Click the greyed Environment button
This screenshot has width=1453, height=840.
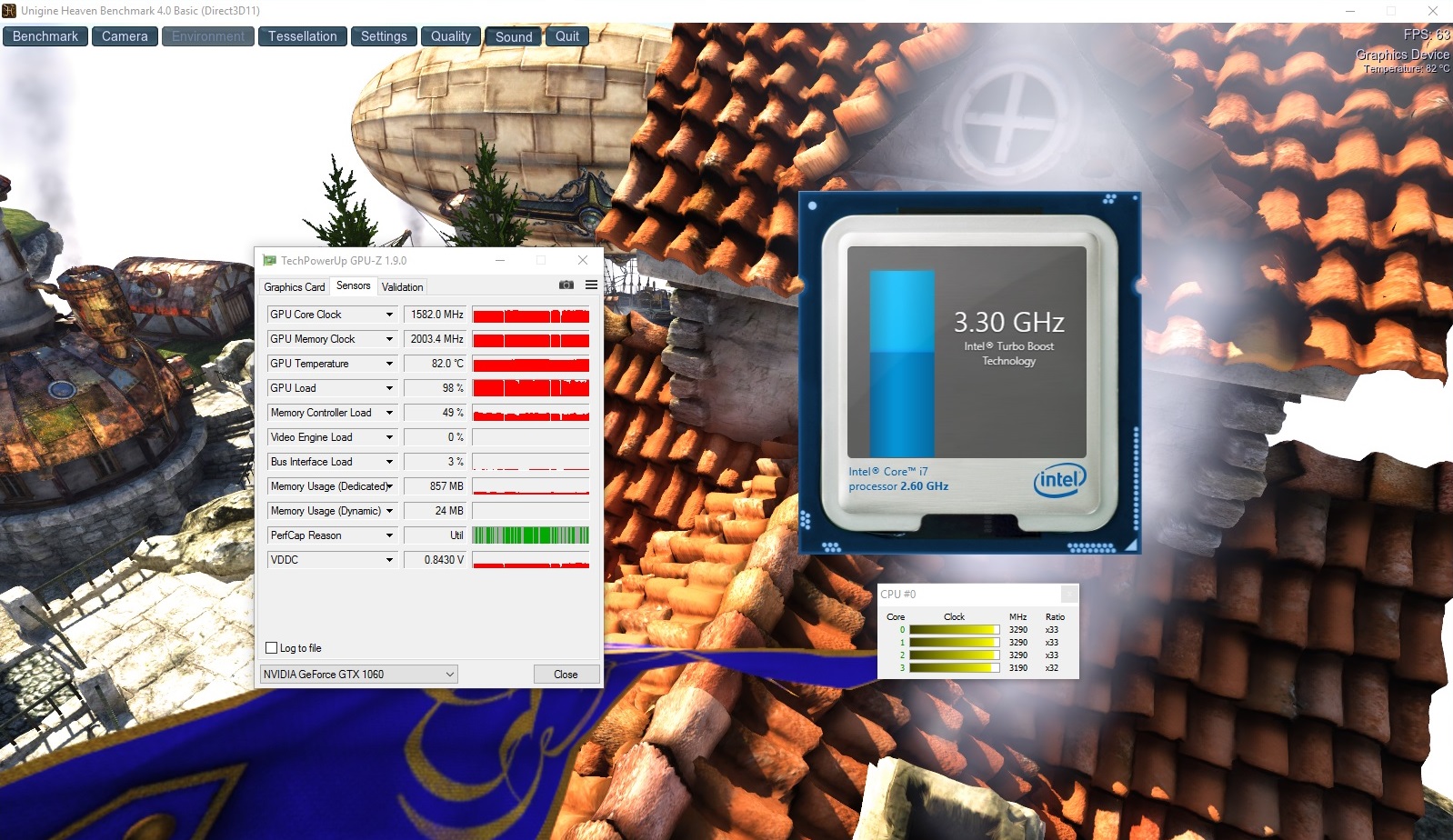(208, 36)
